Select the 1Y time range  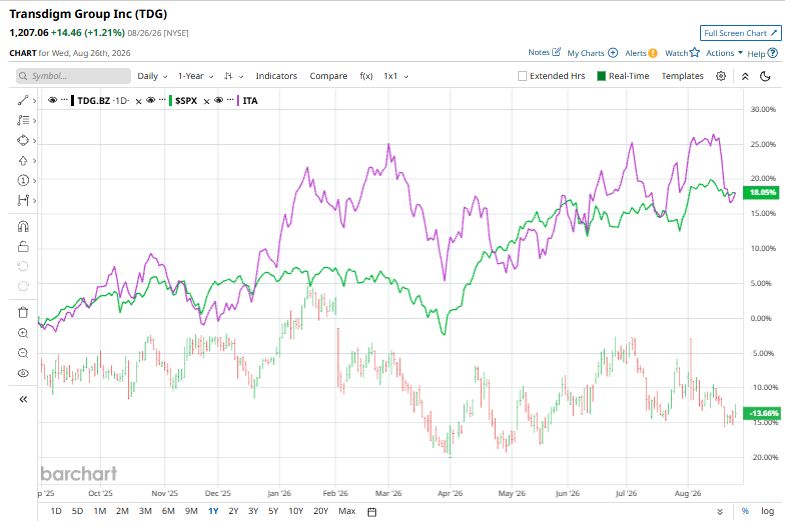click(213, 511)
